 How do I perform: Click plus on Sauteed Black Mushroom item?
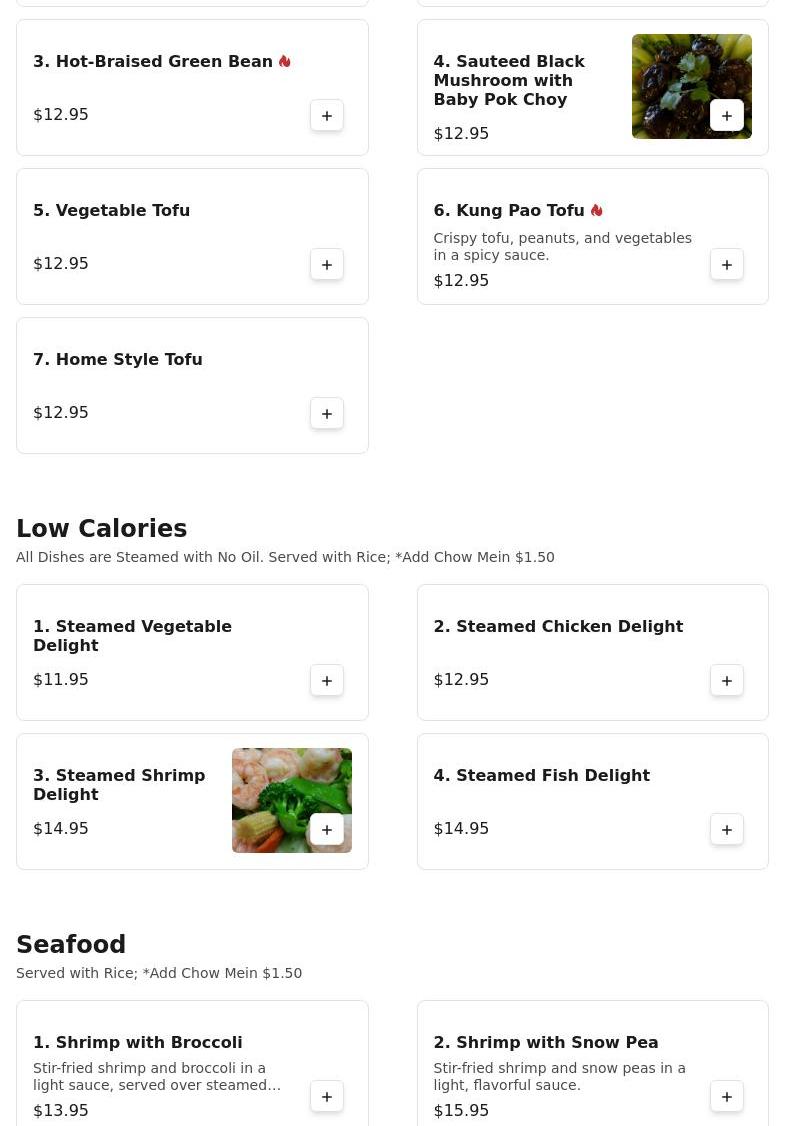pyautogui.click(x=727, y=116)
